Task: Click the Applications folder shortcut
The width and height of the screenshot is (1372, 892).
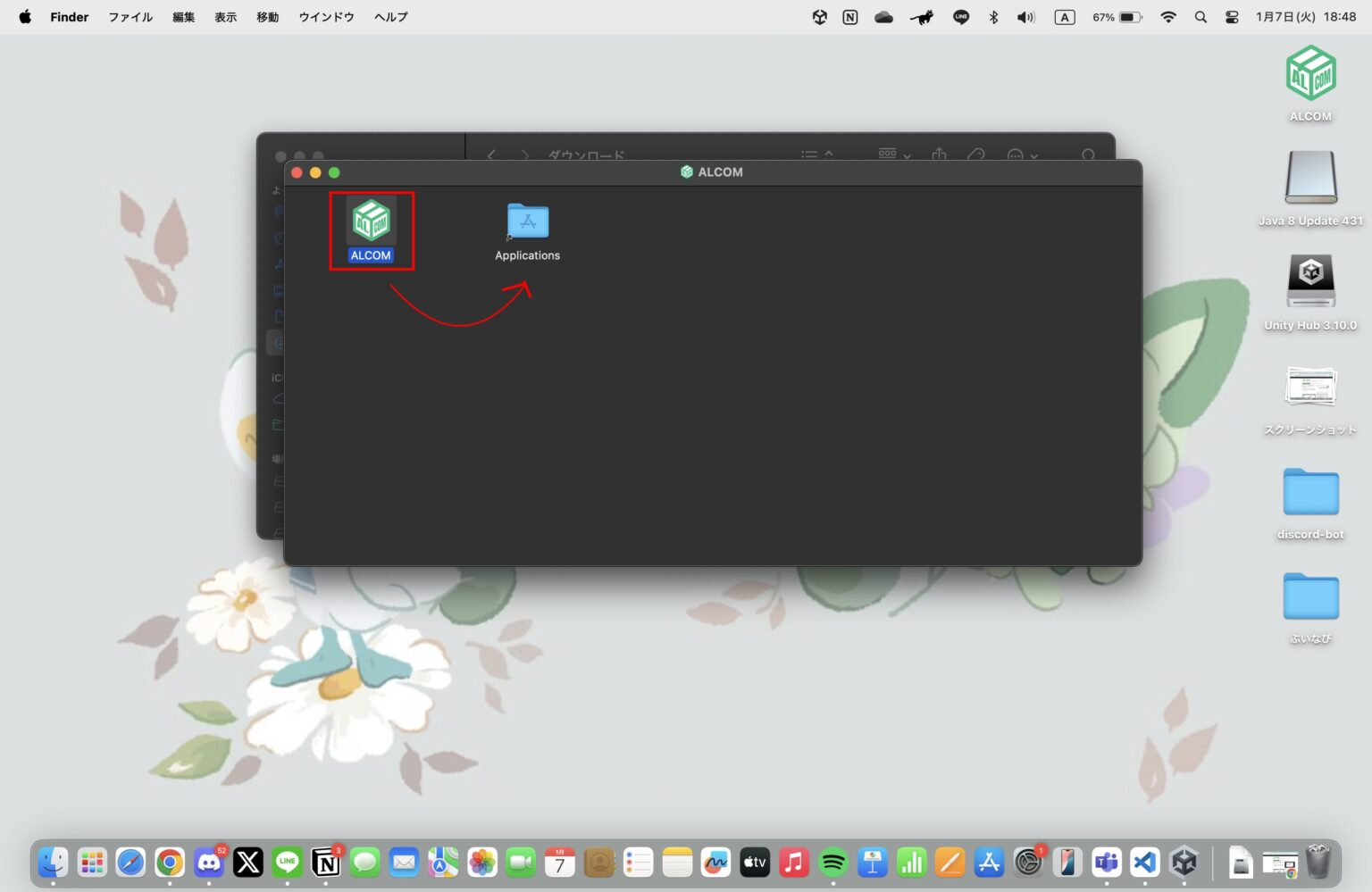Action: 527,223
